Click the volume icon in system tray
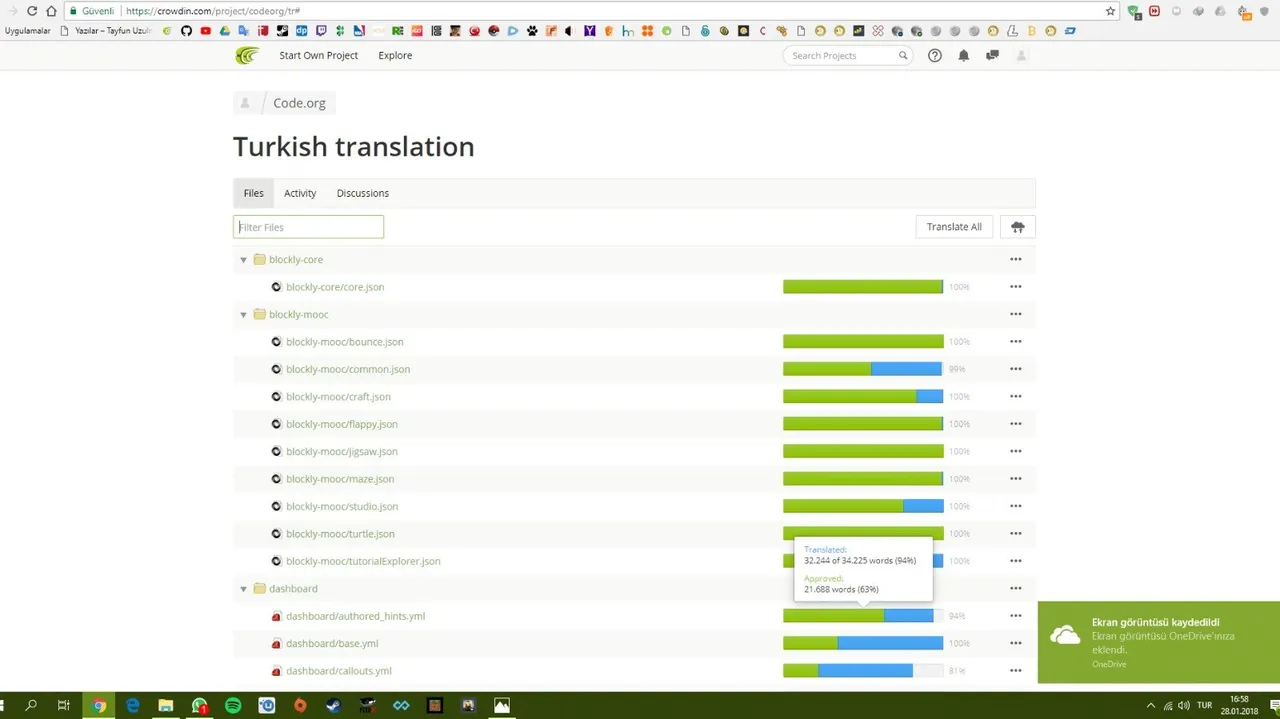1280x719 pixels. point(1183,705)
